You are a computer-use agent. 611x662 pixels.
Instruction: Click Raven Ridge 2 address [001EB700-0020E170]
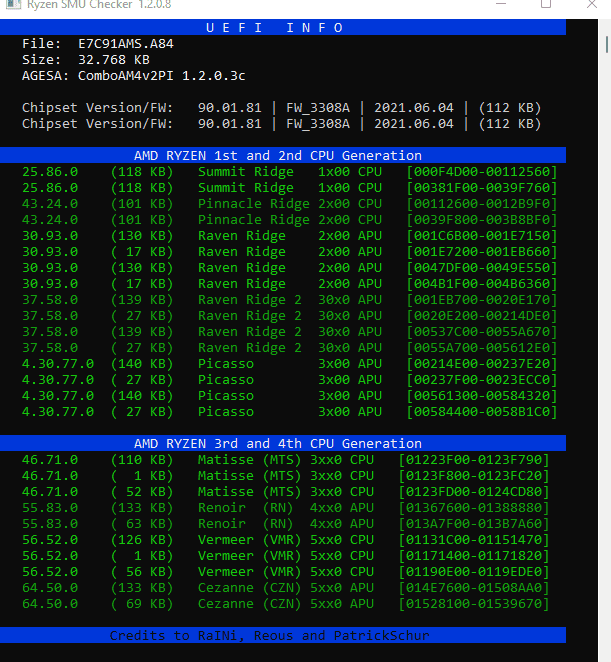click(x=482, y=300)
